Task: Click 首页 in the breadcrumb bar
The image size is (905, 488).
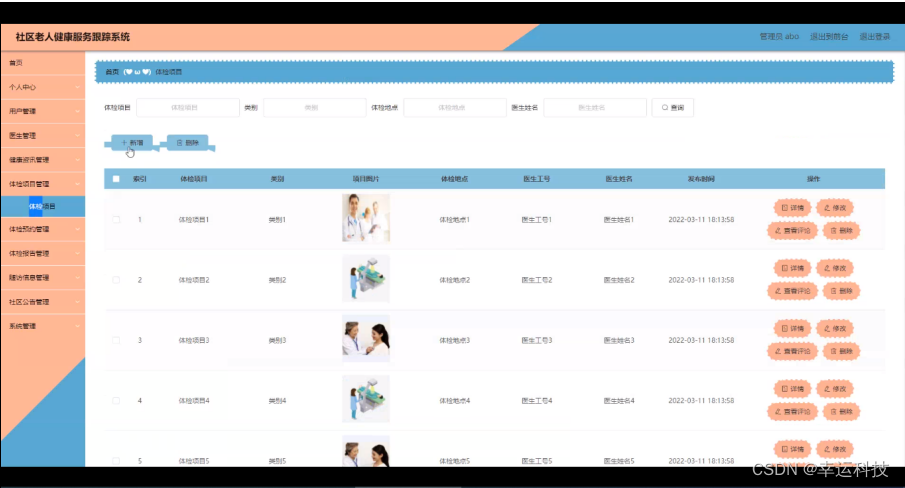Action: click(x=112, y=72)
